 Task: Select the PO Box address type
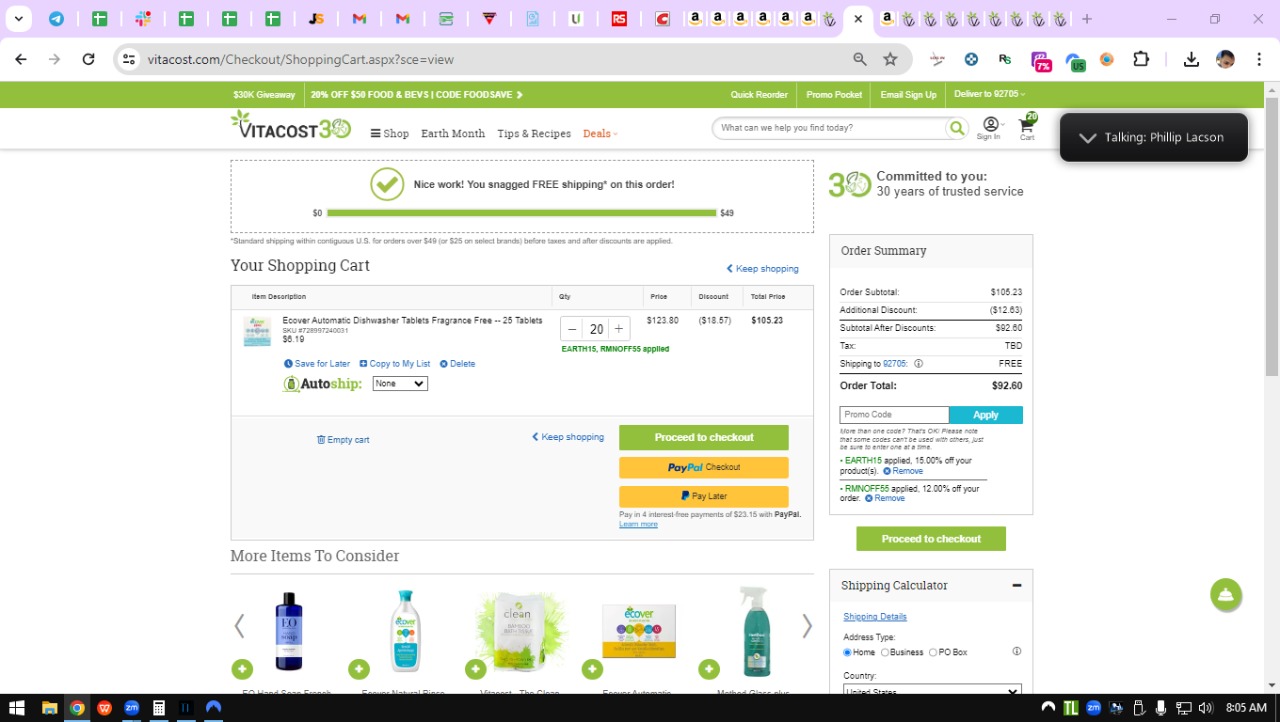point(933,653)
